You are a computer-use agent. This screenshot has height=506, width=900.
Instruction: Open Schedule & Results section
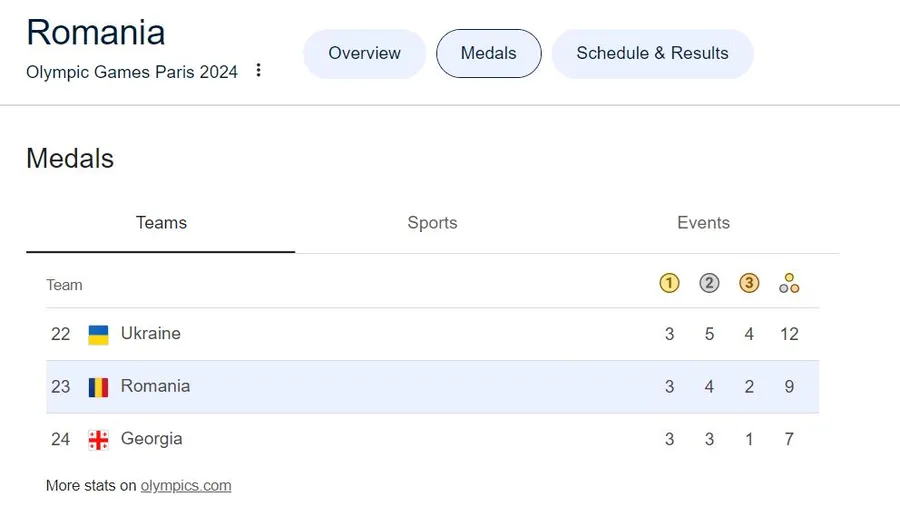(x=652, y=53)
